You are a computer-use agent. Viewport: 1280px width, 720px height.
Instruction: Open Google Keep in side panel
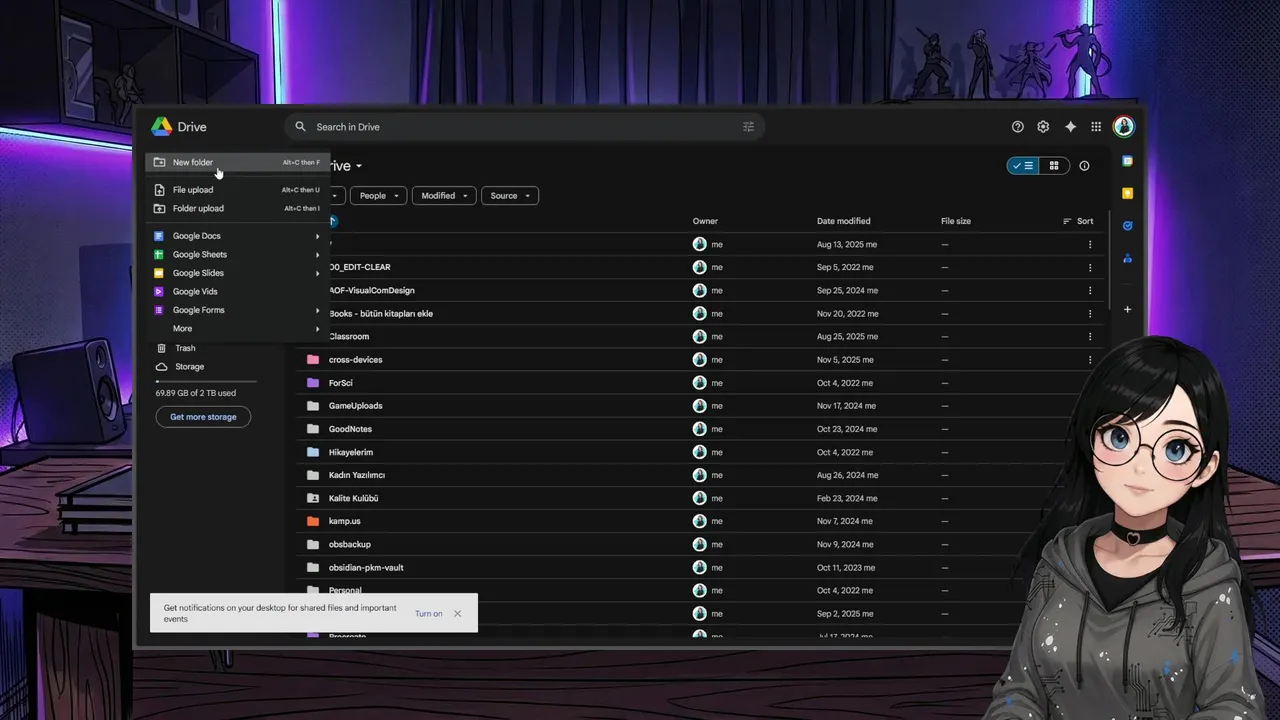pyautogui.click(x=1128, y=193)
